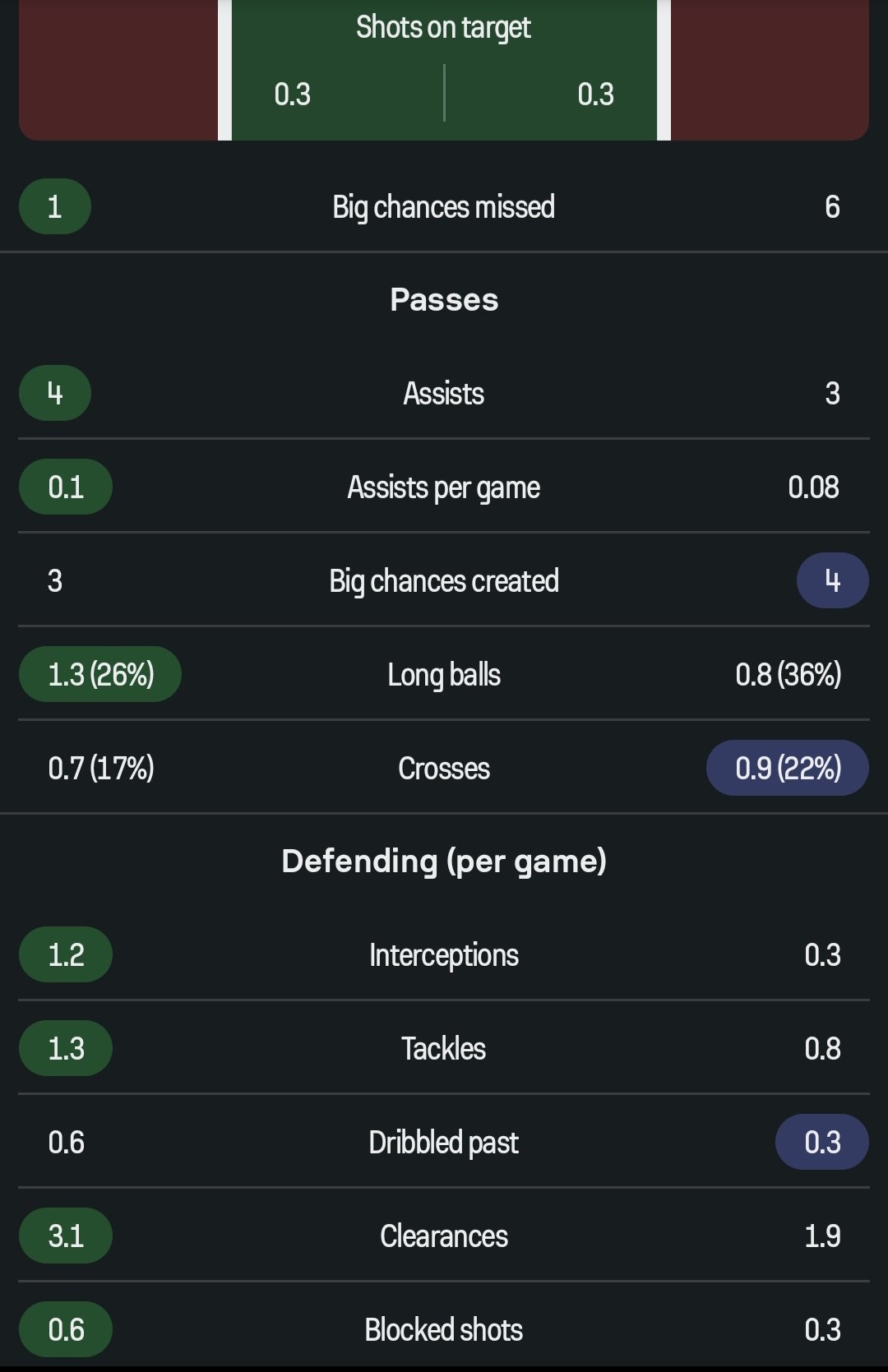Tap the Defending (per game) section heading
Viewport: 888px width, 1372px height.
click(444, 862)
